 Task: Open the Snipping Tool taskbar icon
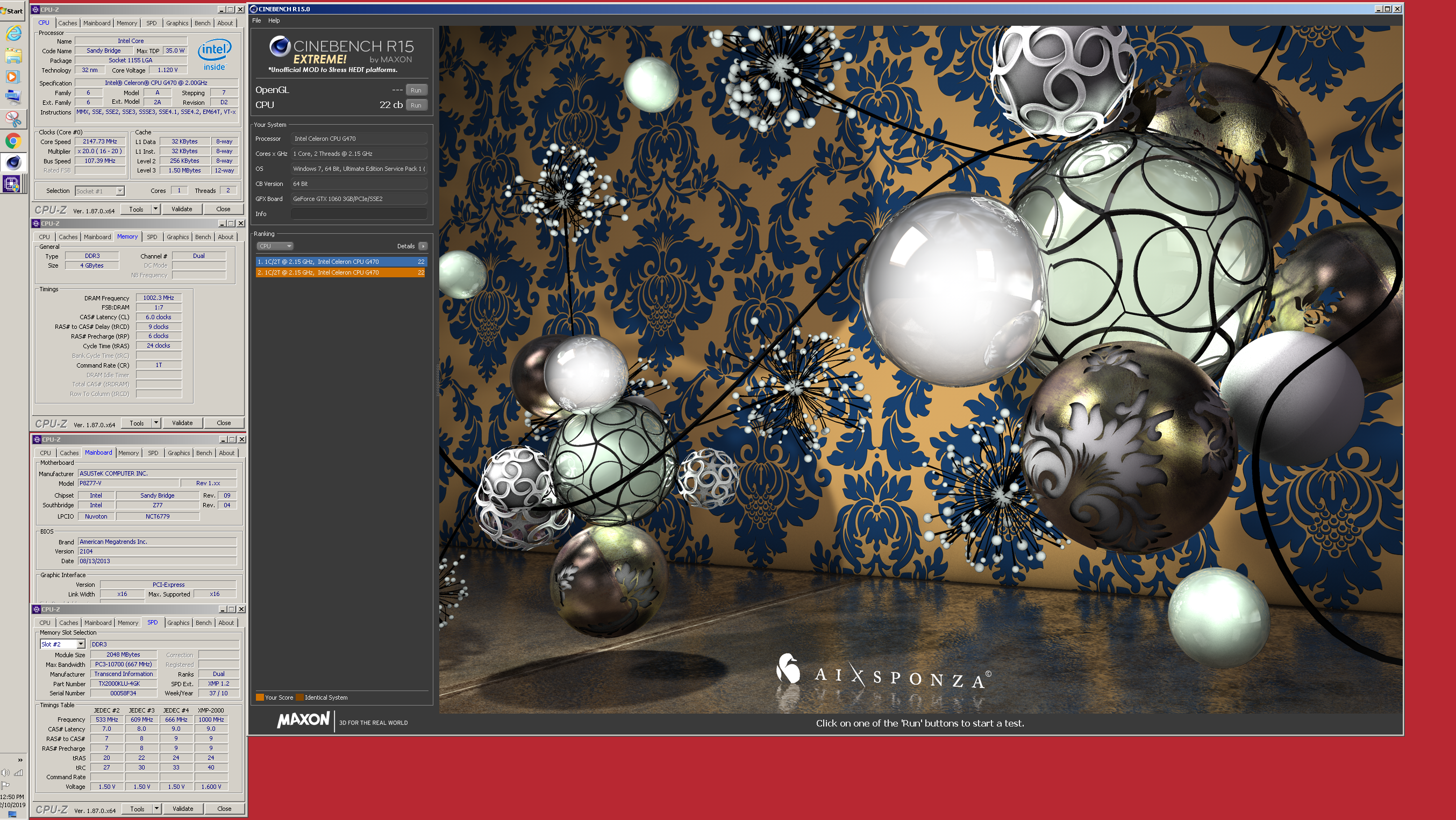click(x=13, y=119)
